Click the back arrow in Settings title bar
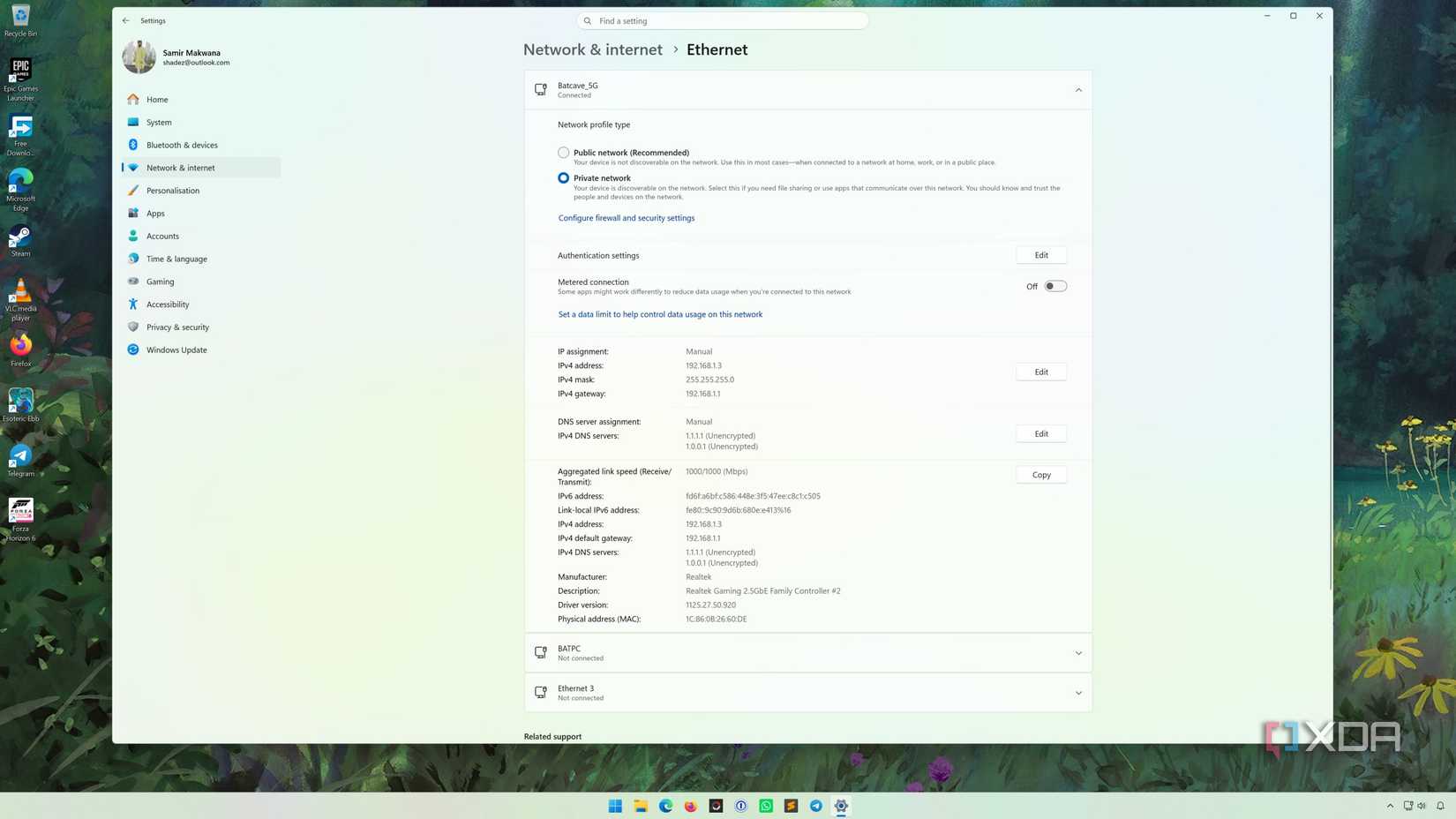Screen dimensions: 1456x819 [x=125, y=20]
